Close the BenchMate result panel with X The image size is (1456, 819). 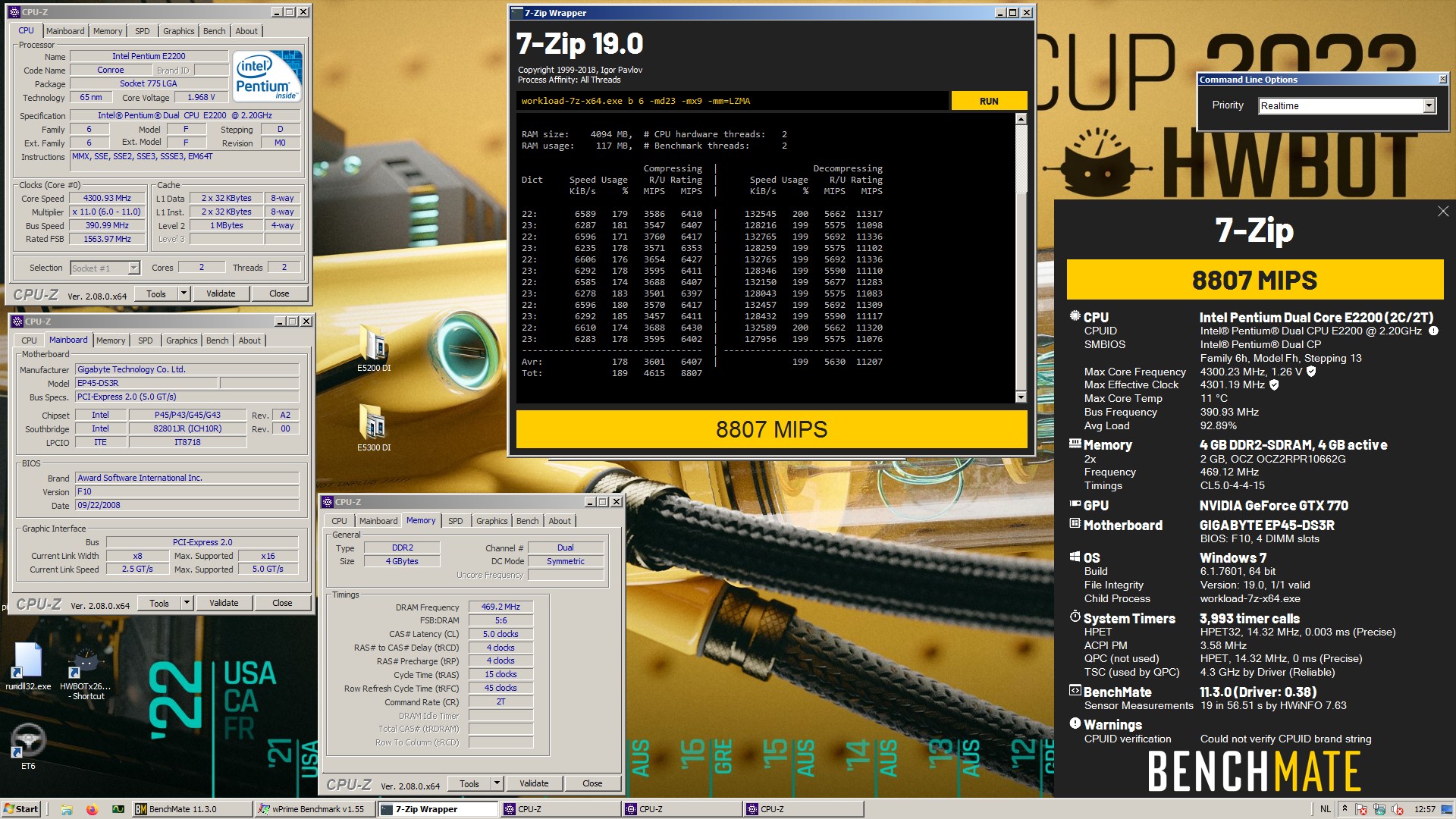pyautogui.click(x=1442, y=212)
